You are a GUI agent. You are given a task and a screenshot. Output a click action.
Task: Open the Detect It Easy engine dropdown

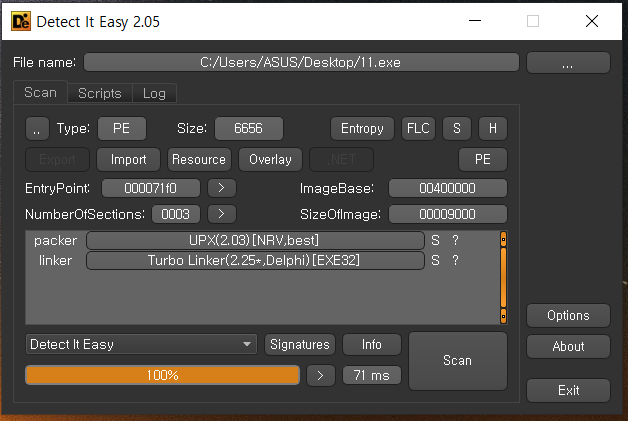click(x=141, y=344)
